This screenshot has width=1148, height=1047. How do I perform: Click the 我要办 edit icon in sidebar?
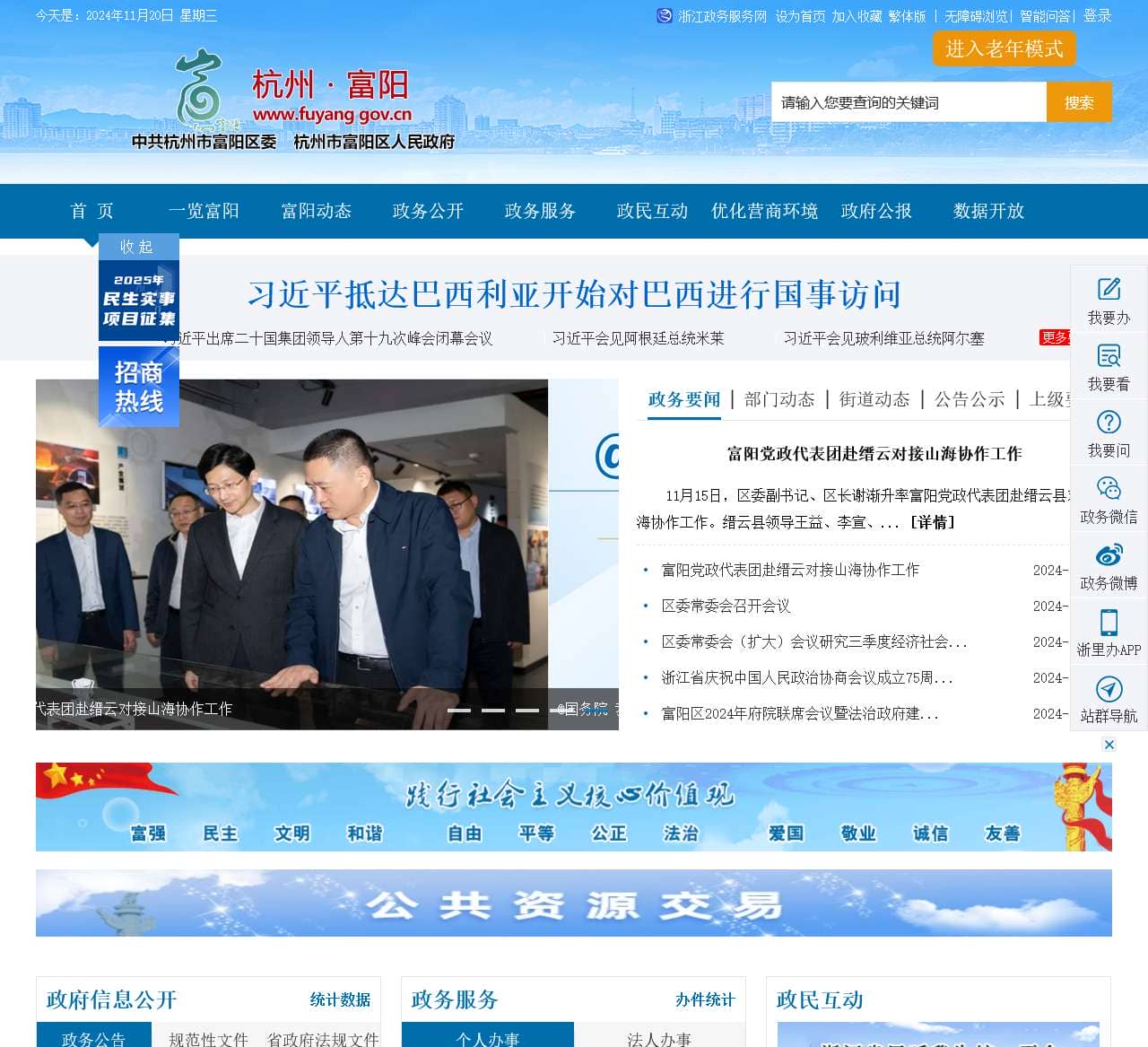(1109, 289)
